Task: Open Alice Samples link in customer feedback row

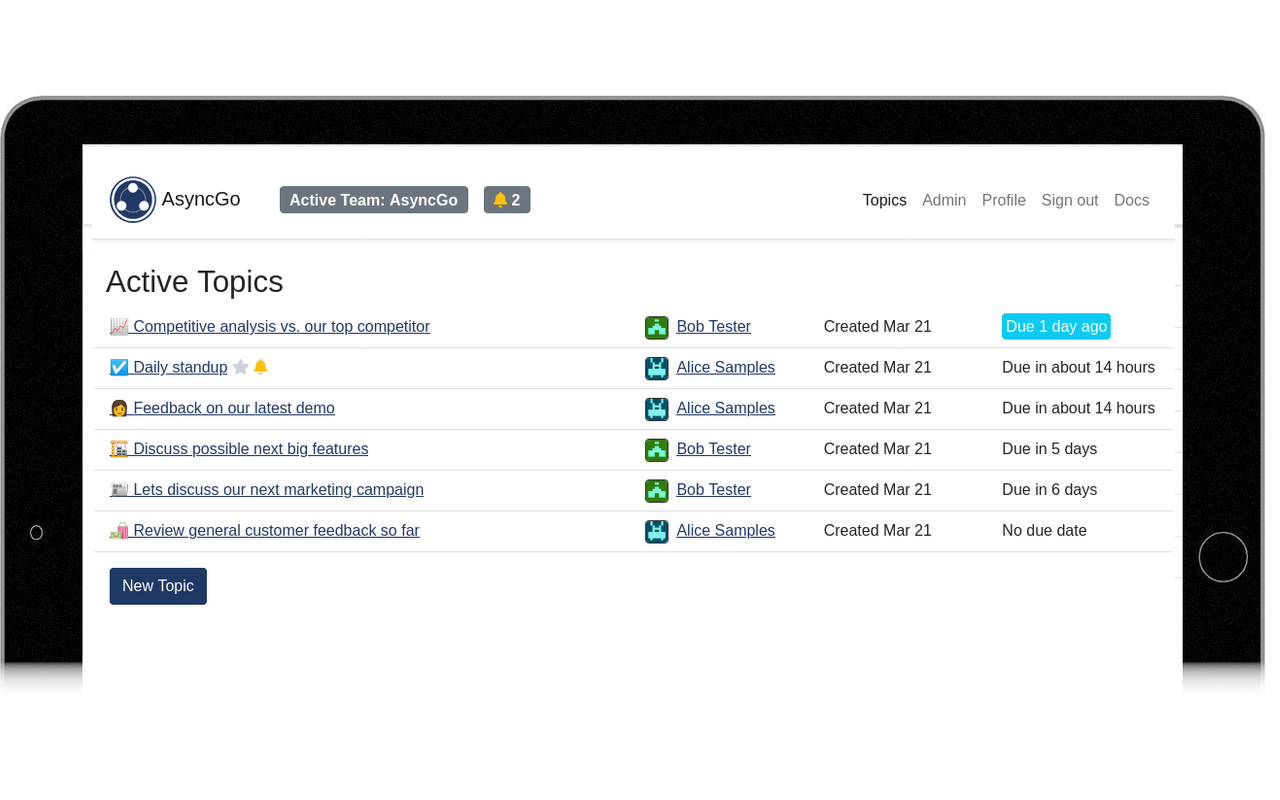Action: 726,531
